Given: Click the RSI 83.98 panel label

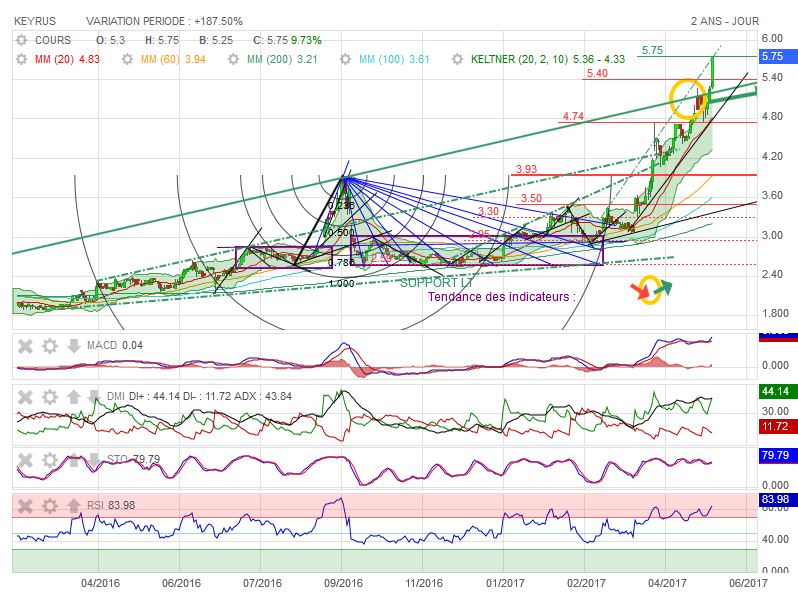Looking at the screenshot, I should [111, 505].
